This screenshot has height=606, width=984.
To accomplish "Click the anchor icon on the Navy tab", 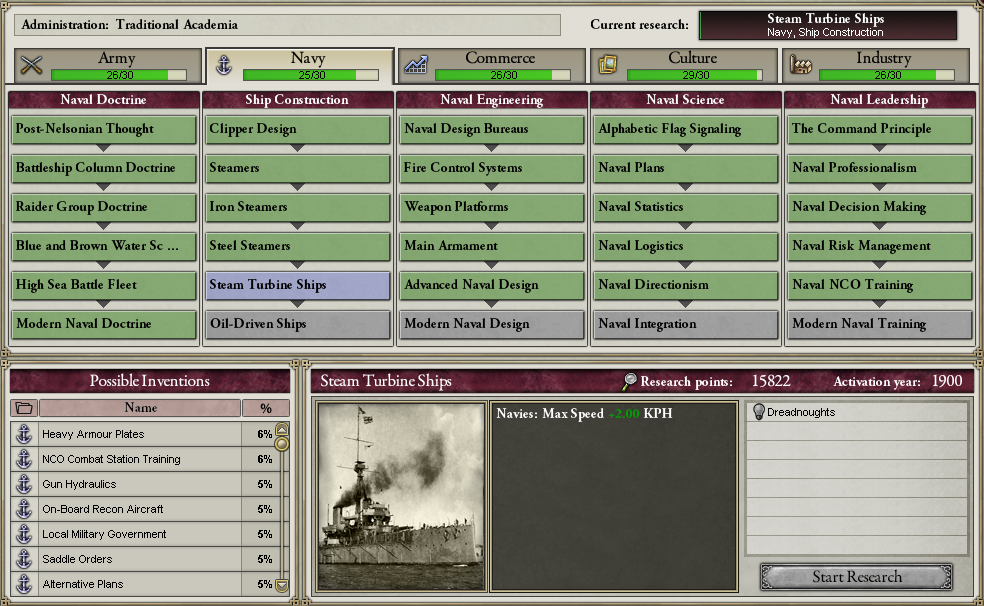I will 224,65.
